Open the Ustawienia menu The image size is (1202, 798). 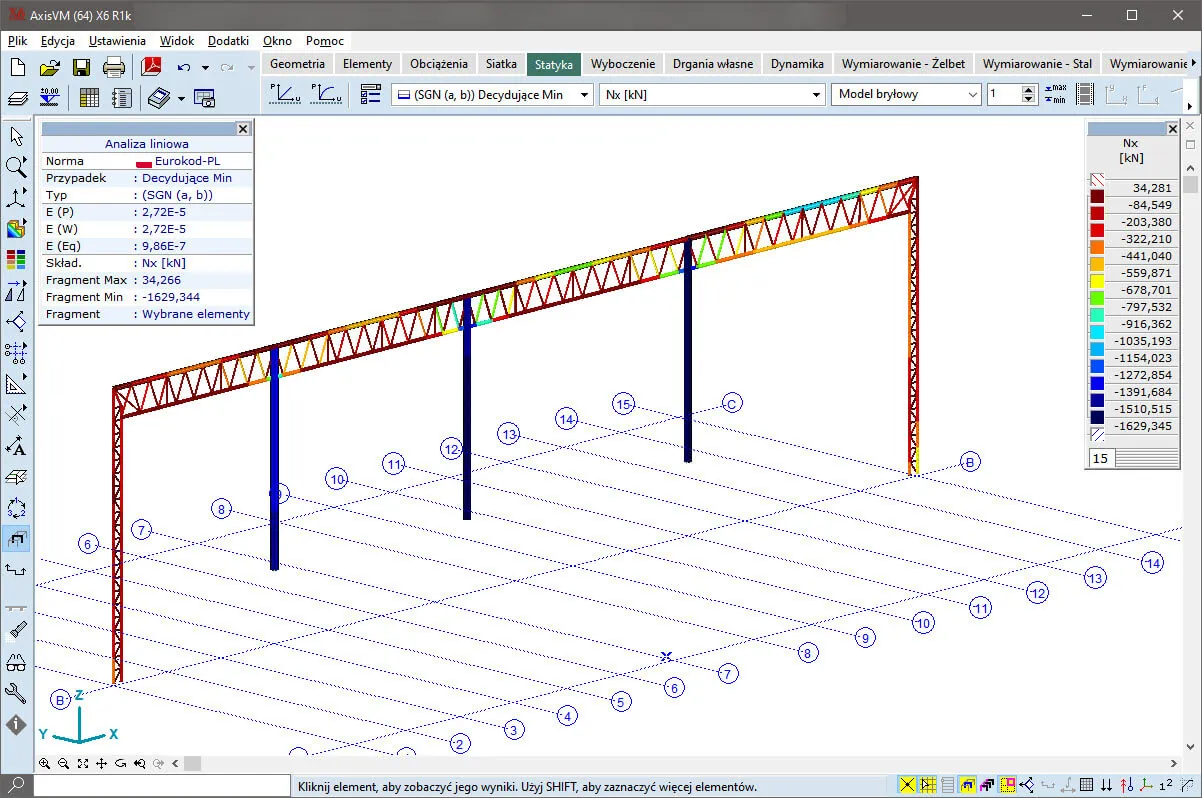[x=117, y=41]
